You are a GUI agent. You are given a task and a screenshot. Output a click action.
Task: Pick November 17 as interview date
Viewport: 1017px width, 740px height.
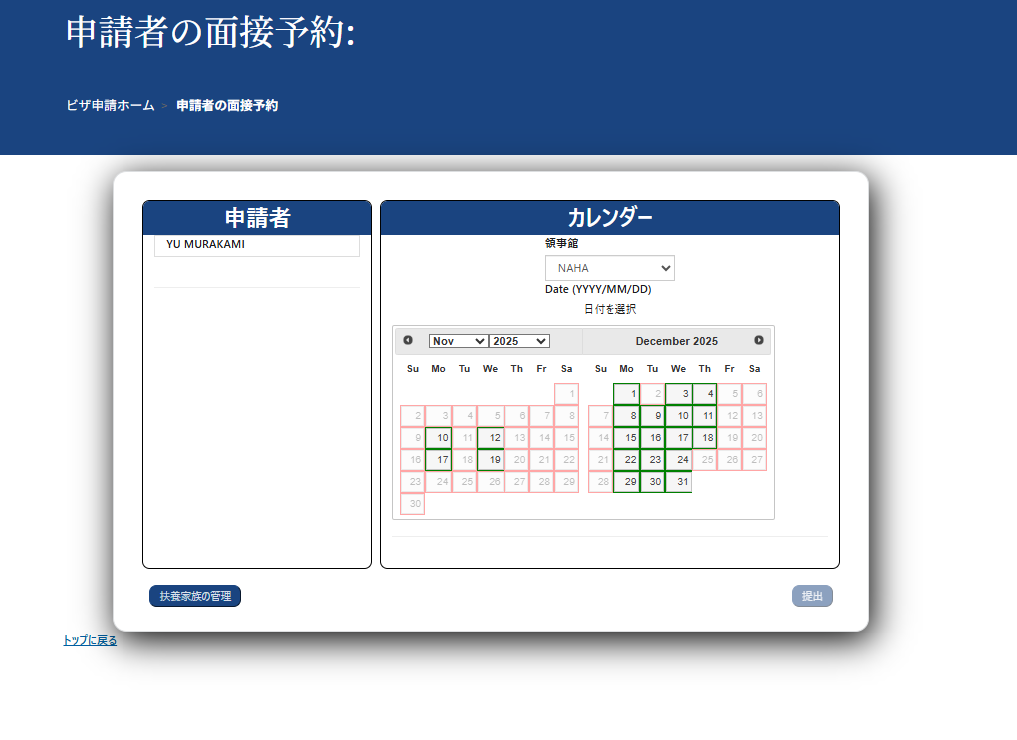(439, 460)
